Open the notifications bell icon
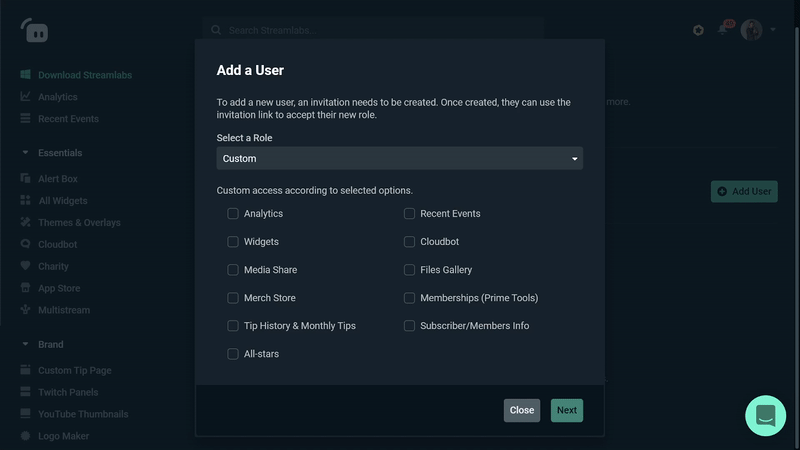The image size is (800, 450). coord(722,30)
